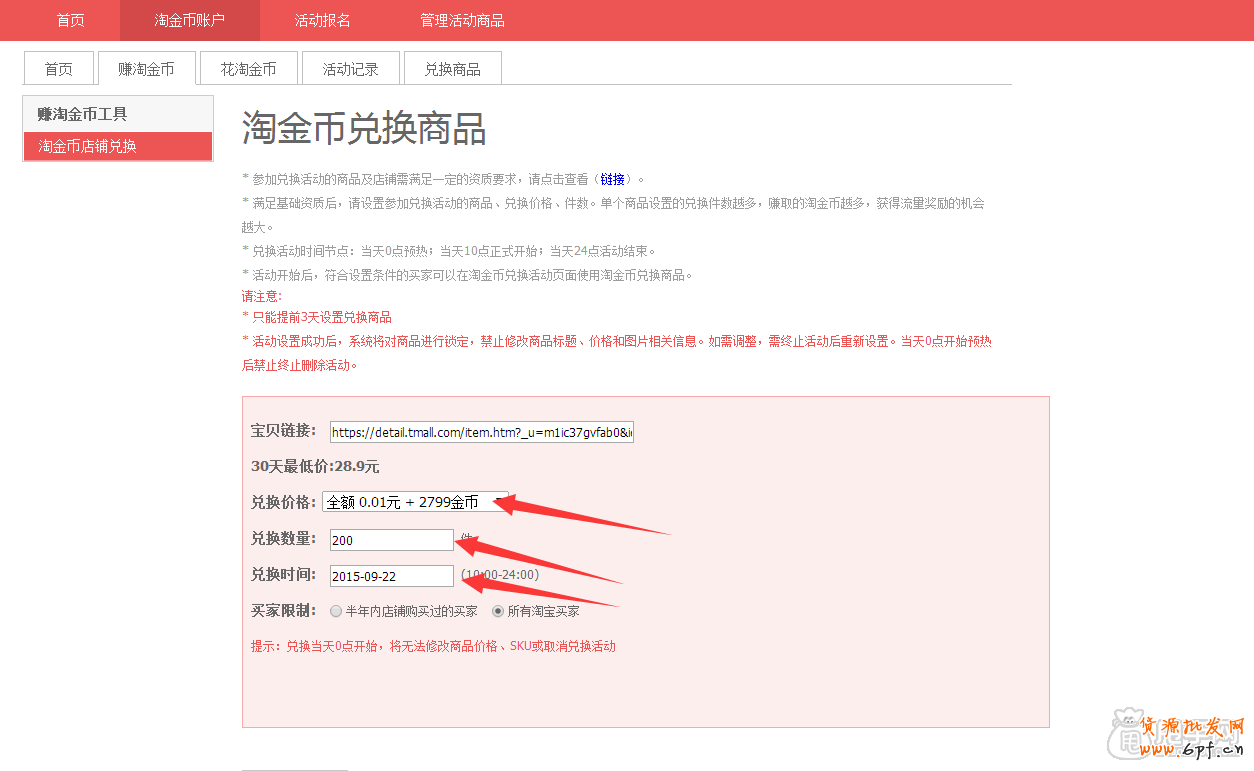Switch to the 首页 tab

tap(59, 68)
